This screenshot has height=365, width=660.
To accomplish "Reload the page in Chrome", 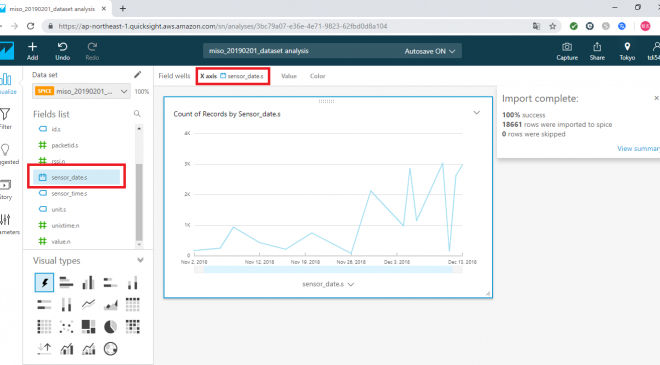I will pyautogui.click(x=30, y=26).
